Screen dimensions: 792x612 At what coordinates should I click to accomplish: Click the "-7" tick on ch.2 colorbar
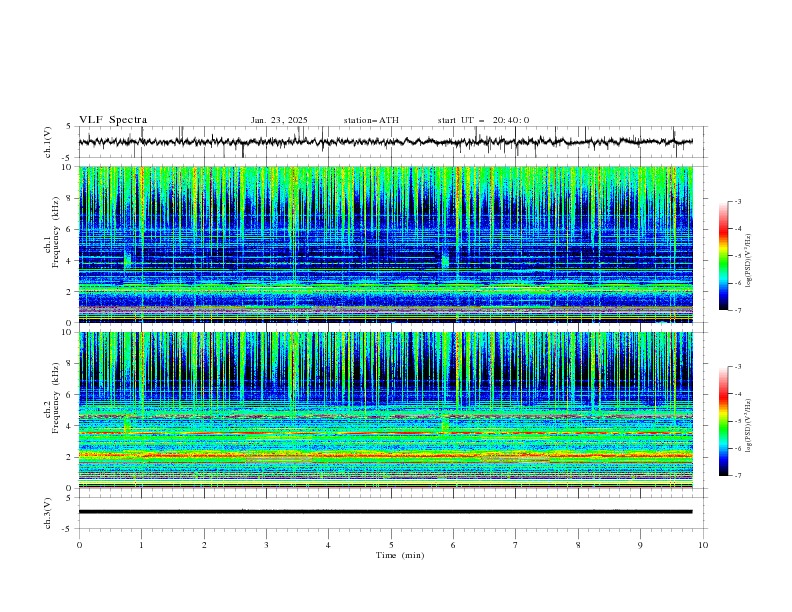[x=737, y=476]
